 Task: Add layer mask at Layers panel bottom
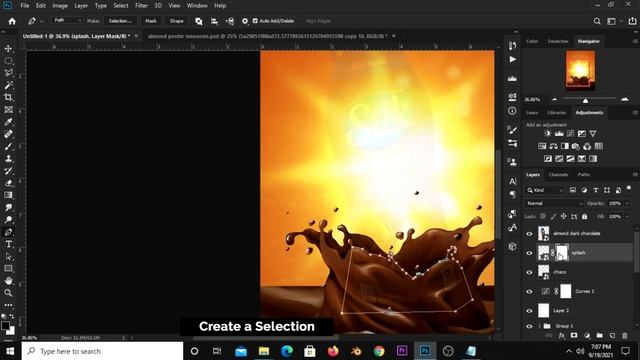point(574,336)
